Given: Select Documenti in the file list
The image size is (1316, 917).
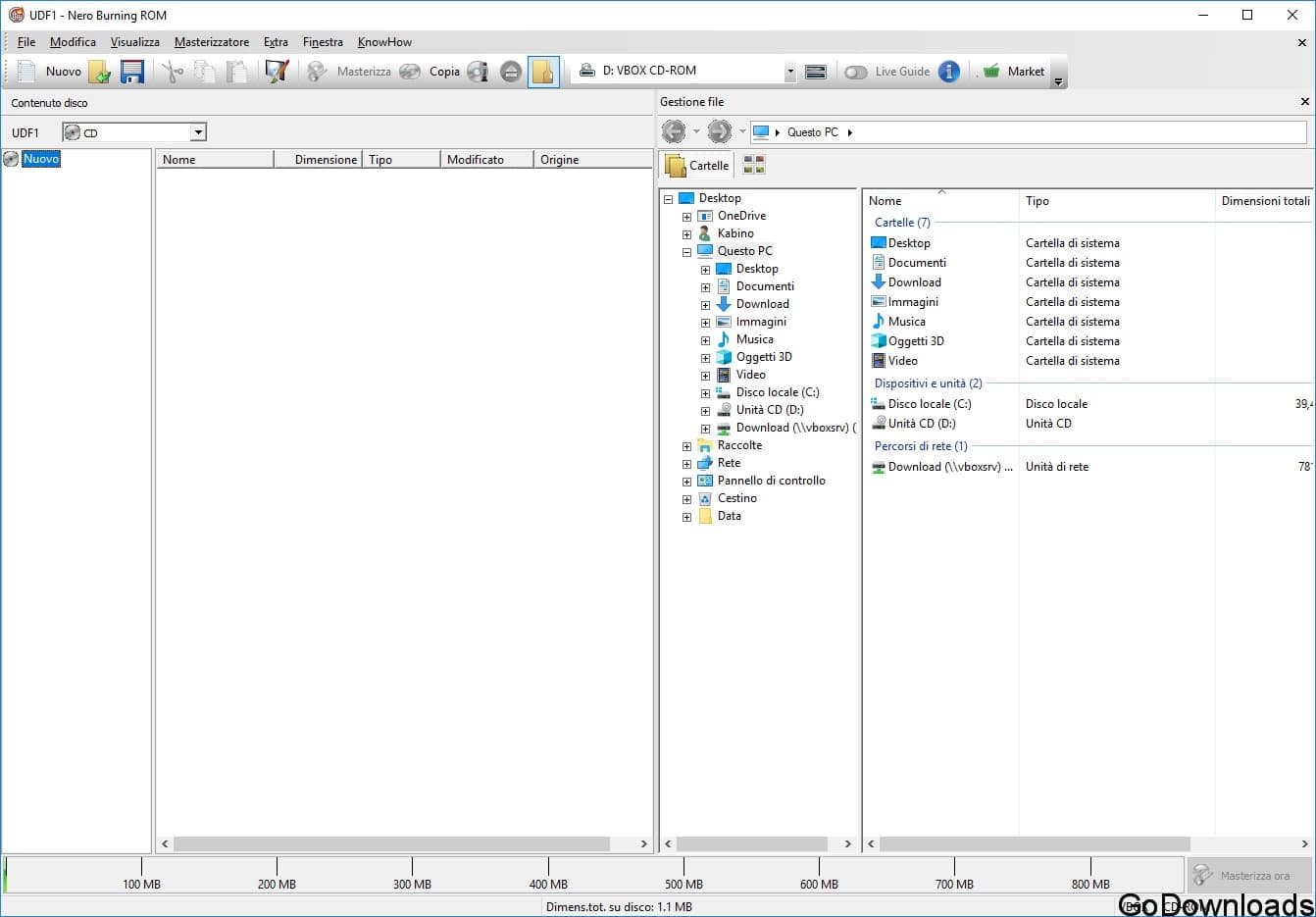Looking at the screenshot, I should (x=917, y=263).
